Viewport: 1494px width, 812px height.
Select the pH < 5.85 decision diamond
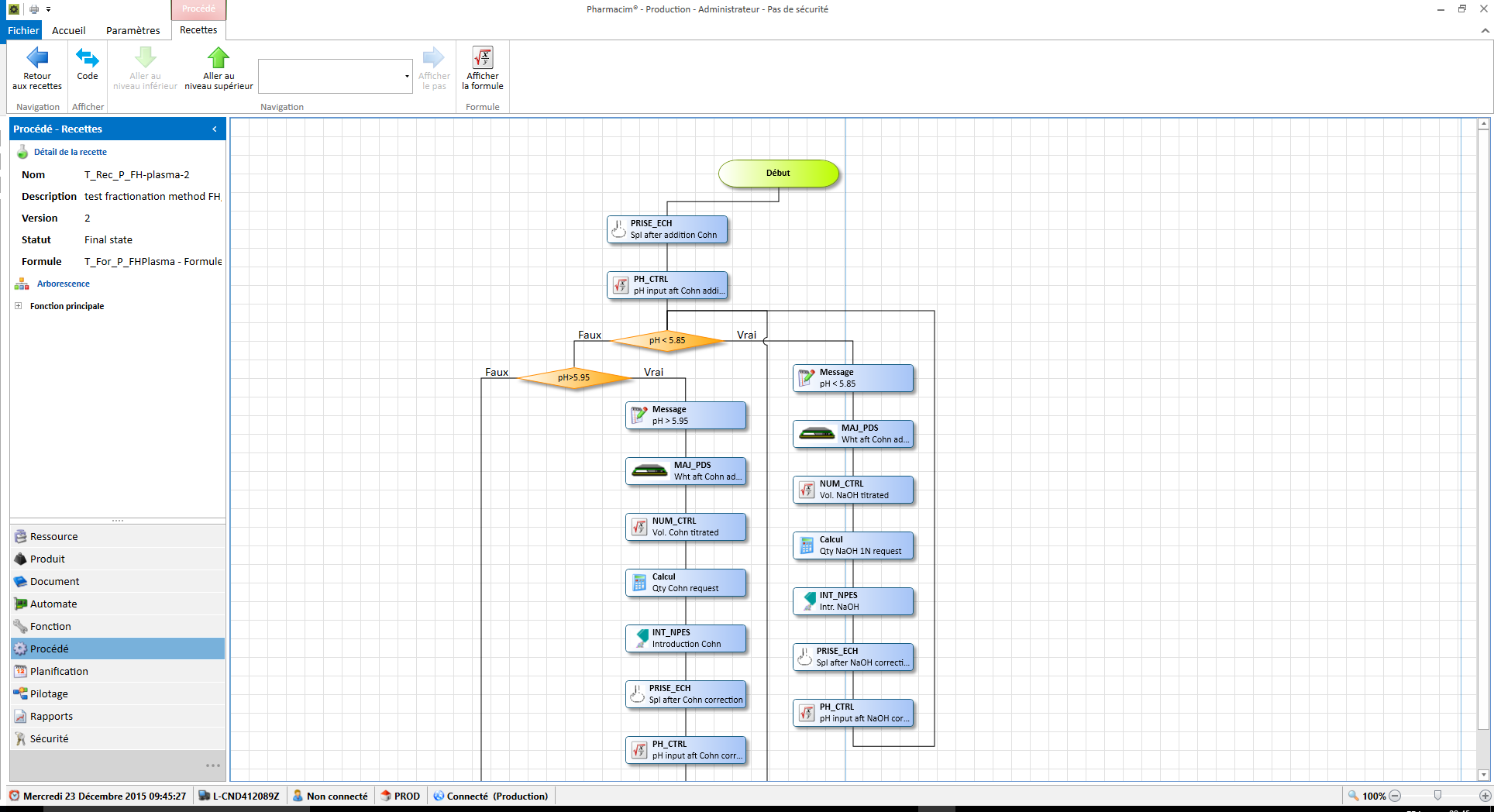(667, 340)
